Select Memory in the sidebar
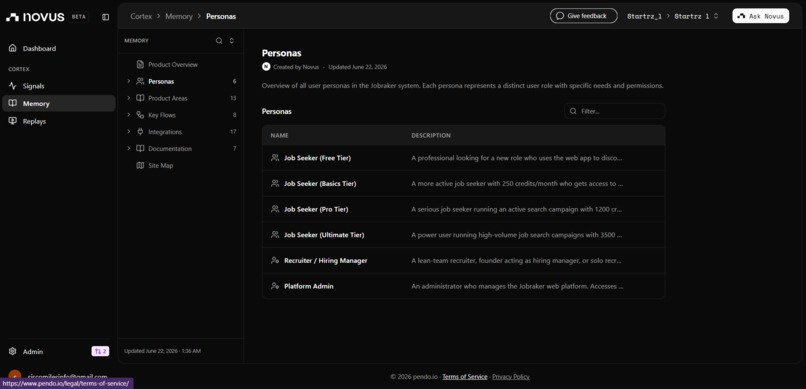Image resolution: width=806 pixels, height=389 pixels. [x=59, y=103]
